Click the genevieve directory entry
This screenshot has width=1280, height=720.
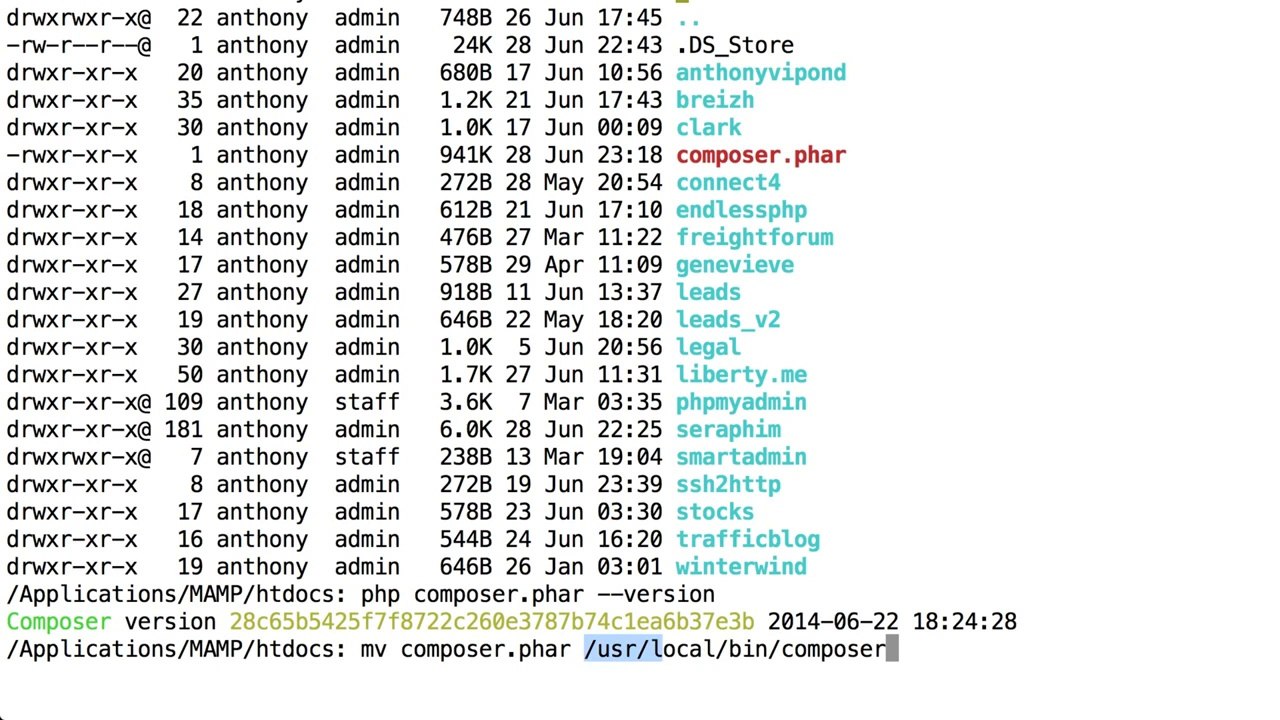735,265
